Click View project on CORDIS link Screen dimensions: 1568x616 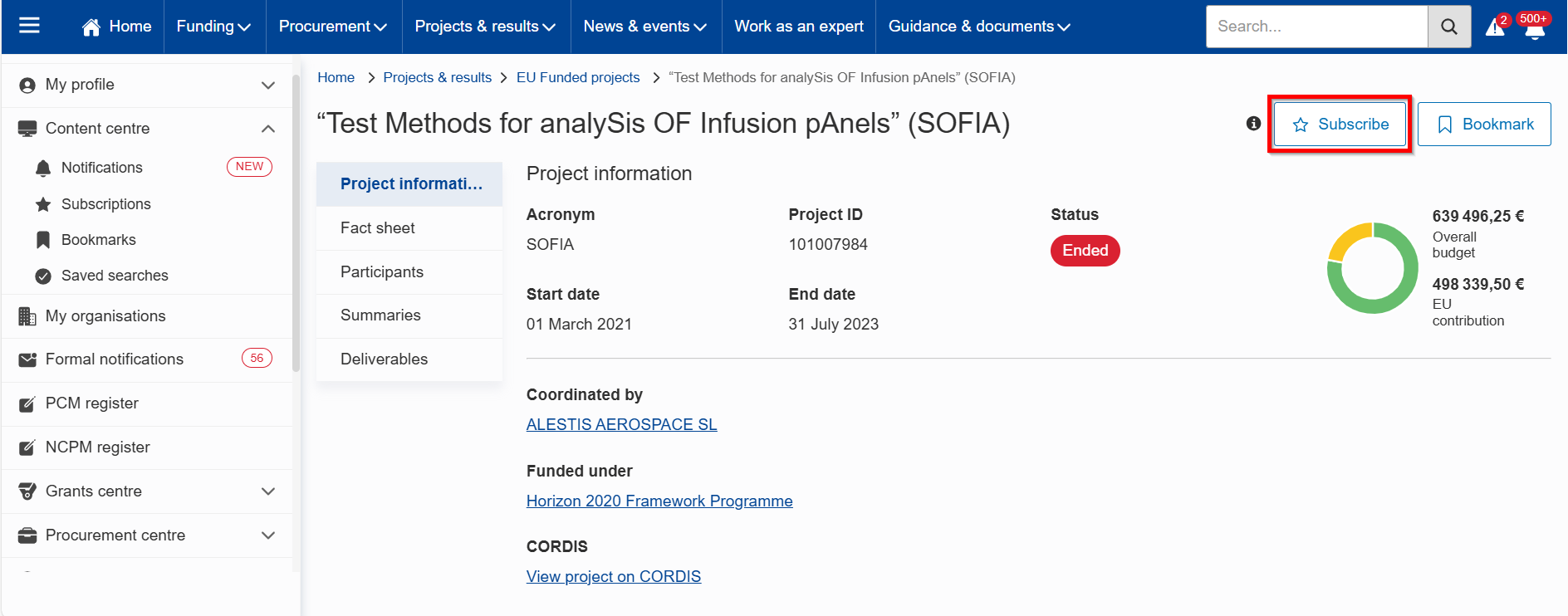(614, 577)
